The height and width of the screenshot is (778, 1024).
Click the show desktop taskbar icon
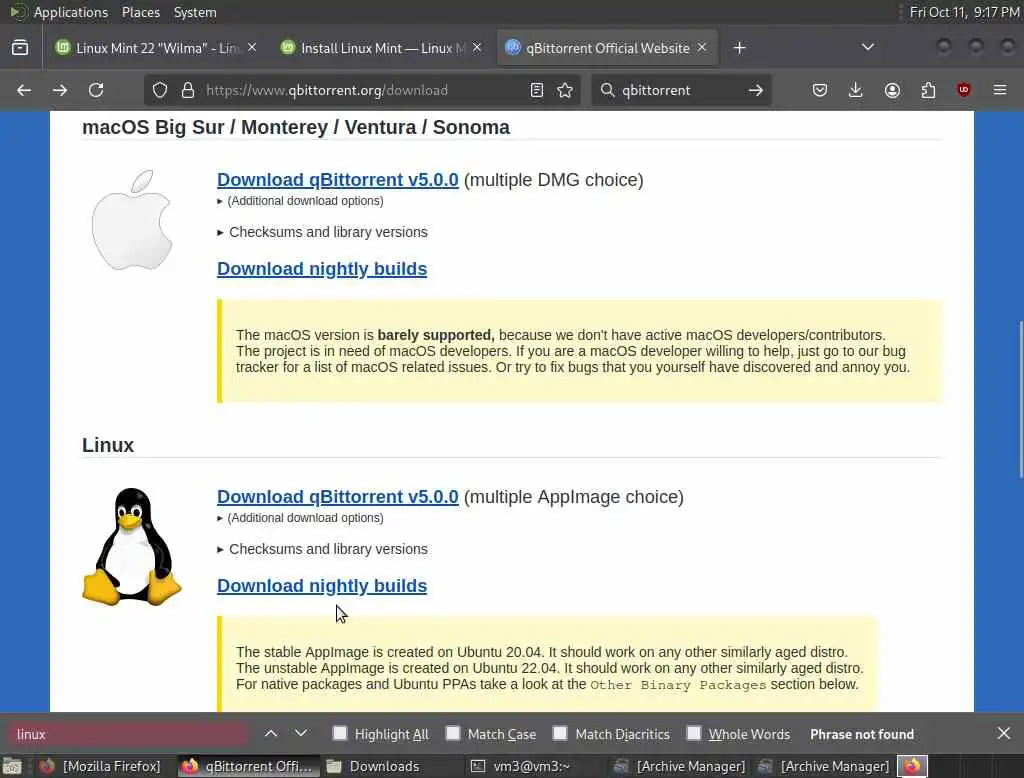click(12, 766)
